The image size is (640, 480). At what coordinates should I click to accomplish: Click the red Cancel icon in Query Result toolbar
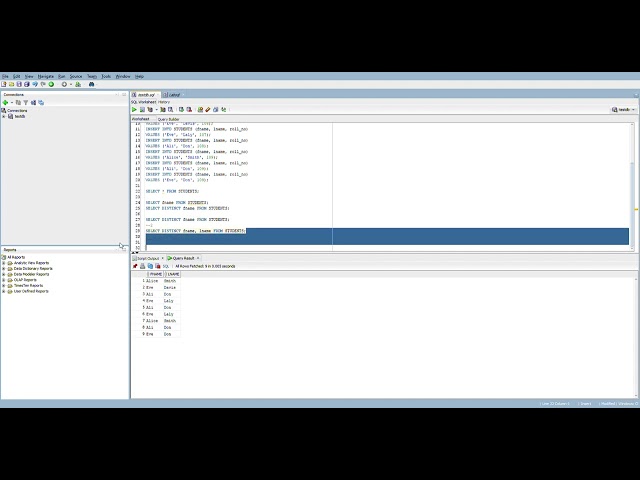158,266
